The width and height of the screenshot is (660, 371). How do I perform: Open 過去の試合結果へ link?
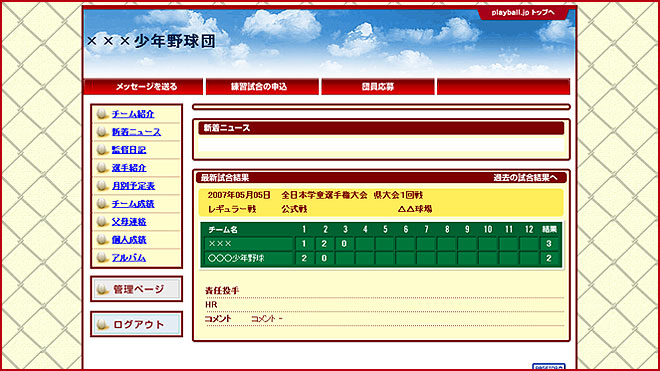pyautogui.click(x=525, y=178)
